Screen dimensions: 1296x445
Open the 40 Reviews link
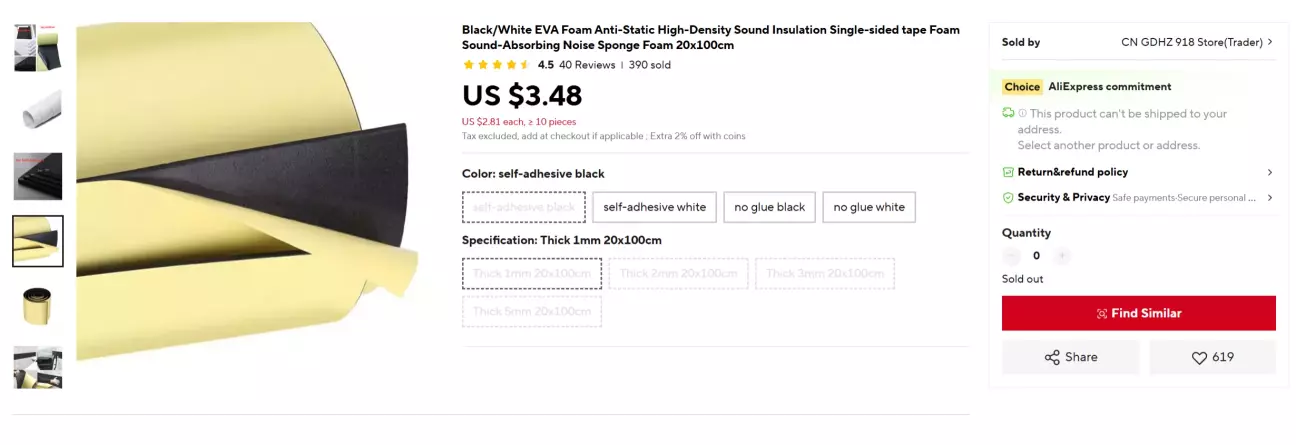coord(587,65)
